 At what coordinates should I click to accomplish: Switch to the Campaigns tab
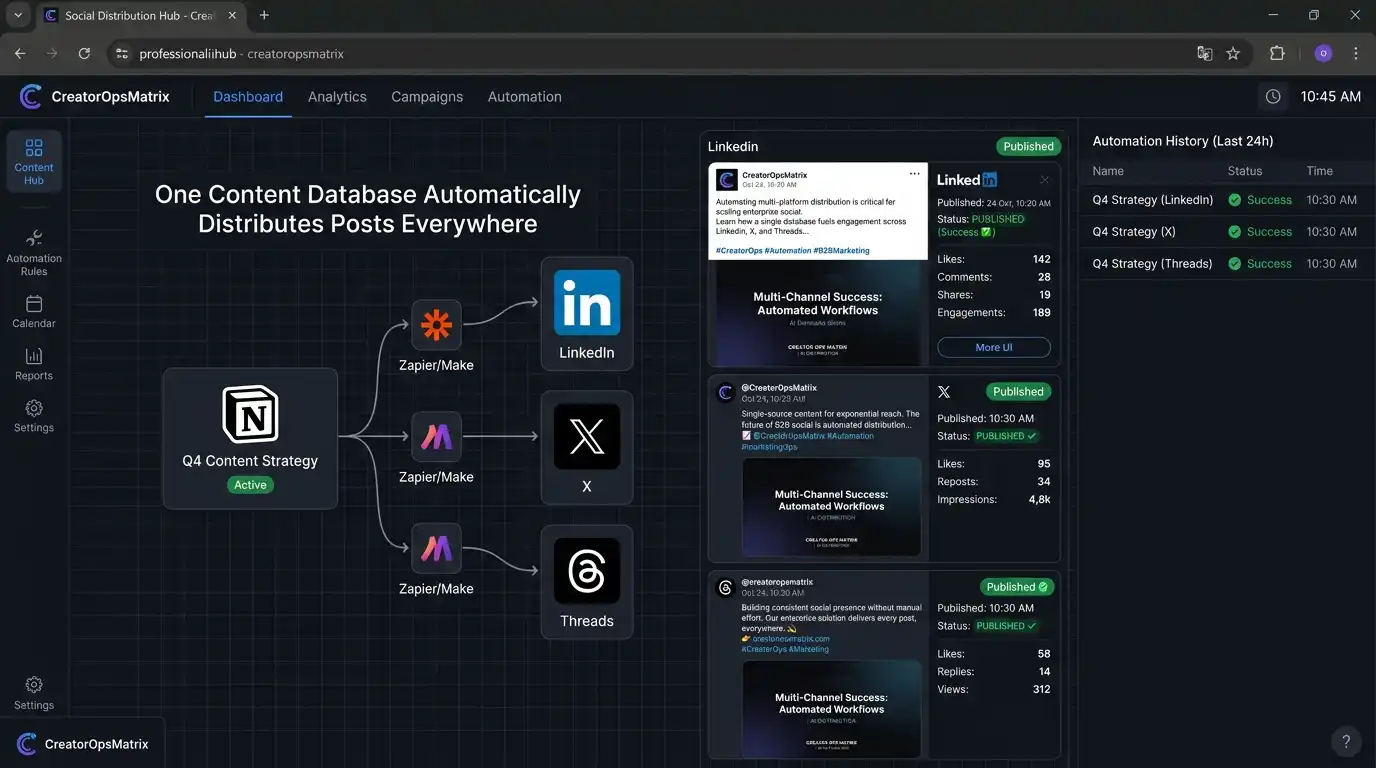[x=427, y=97]
